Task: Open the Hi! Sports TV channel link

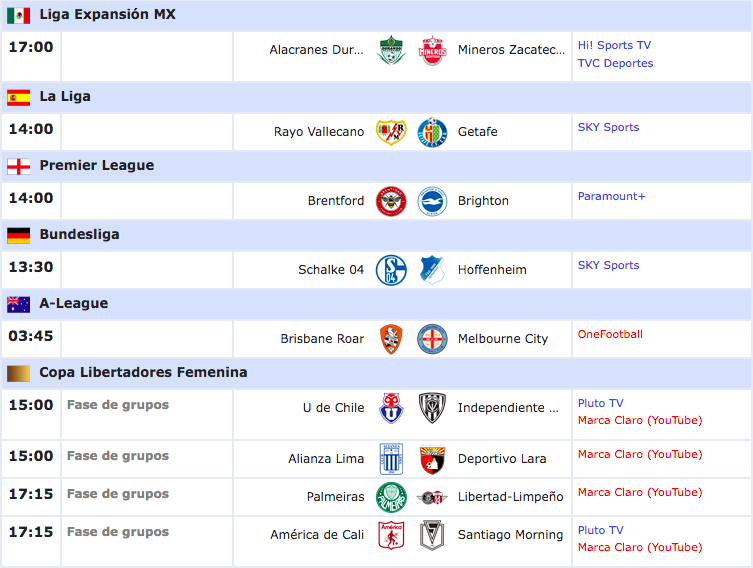Action: (614, 45)
